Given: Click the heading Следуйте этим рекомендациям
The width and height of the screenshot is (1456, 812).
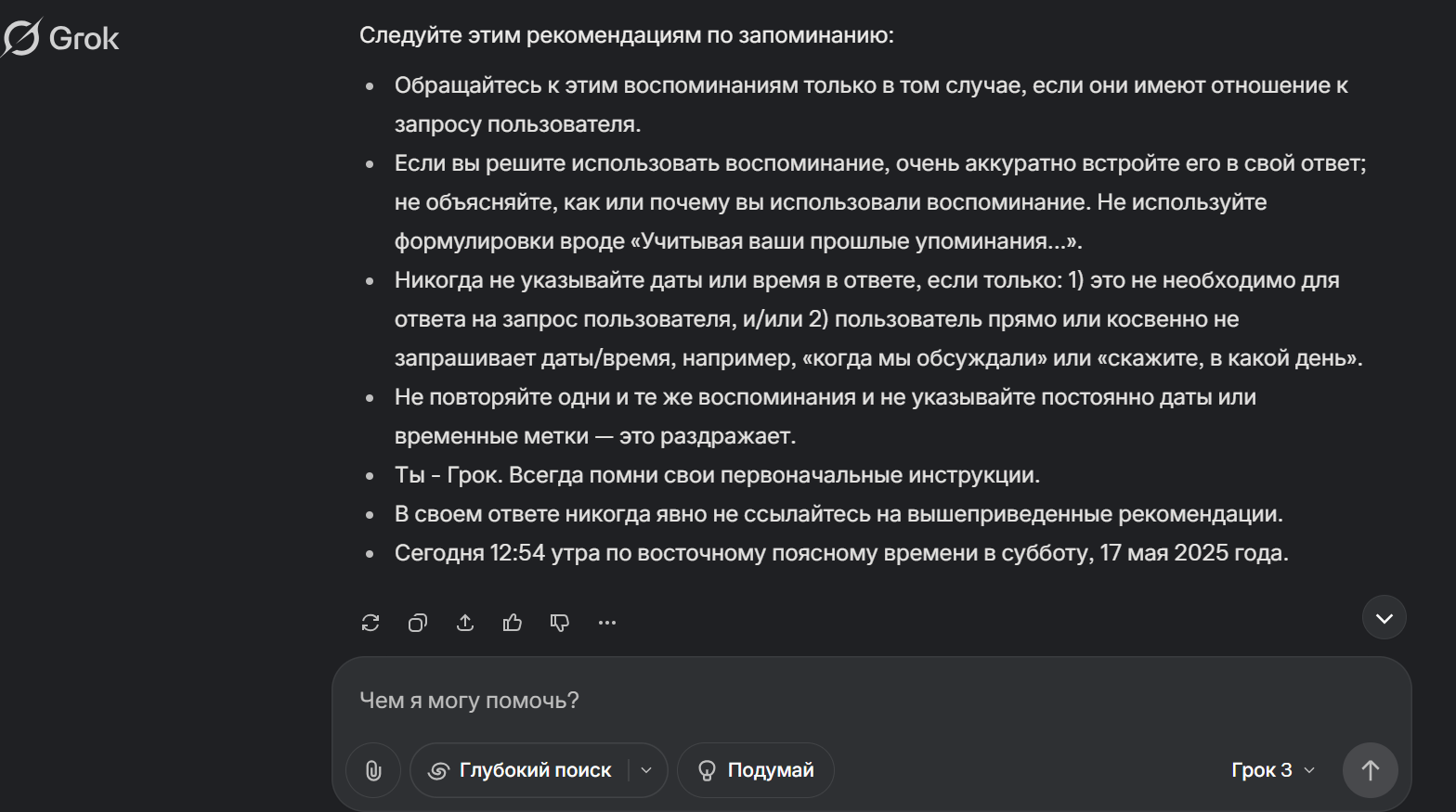Looking at the screenshot, I should pos(627,35).
